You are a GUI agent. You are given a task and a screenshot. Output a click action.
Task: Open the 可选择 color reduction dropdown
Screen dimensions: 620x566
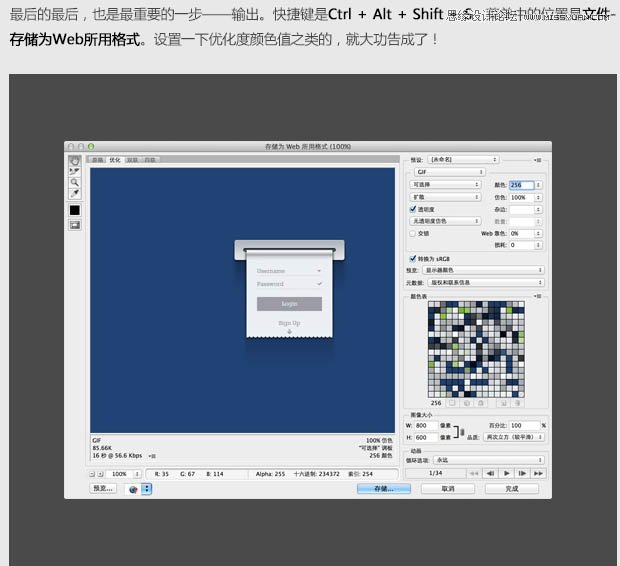tap(445, 185)
